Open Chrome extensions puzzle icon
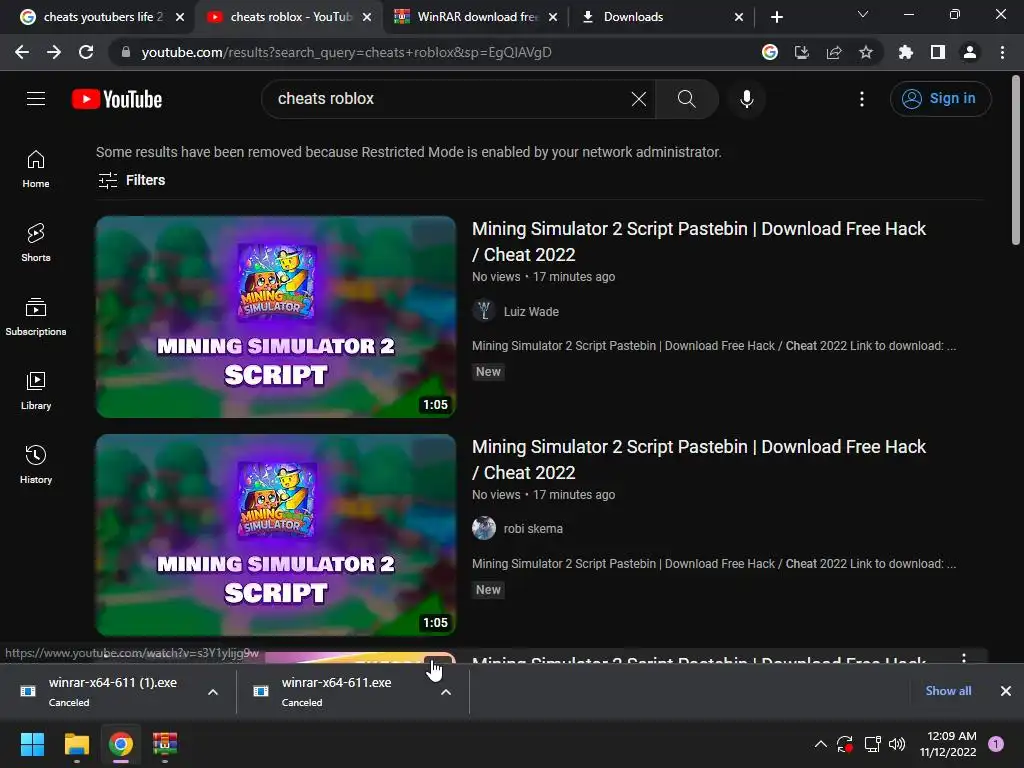Screen dimensions: 1024x768 pos(906,52)
